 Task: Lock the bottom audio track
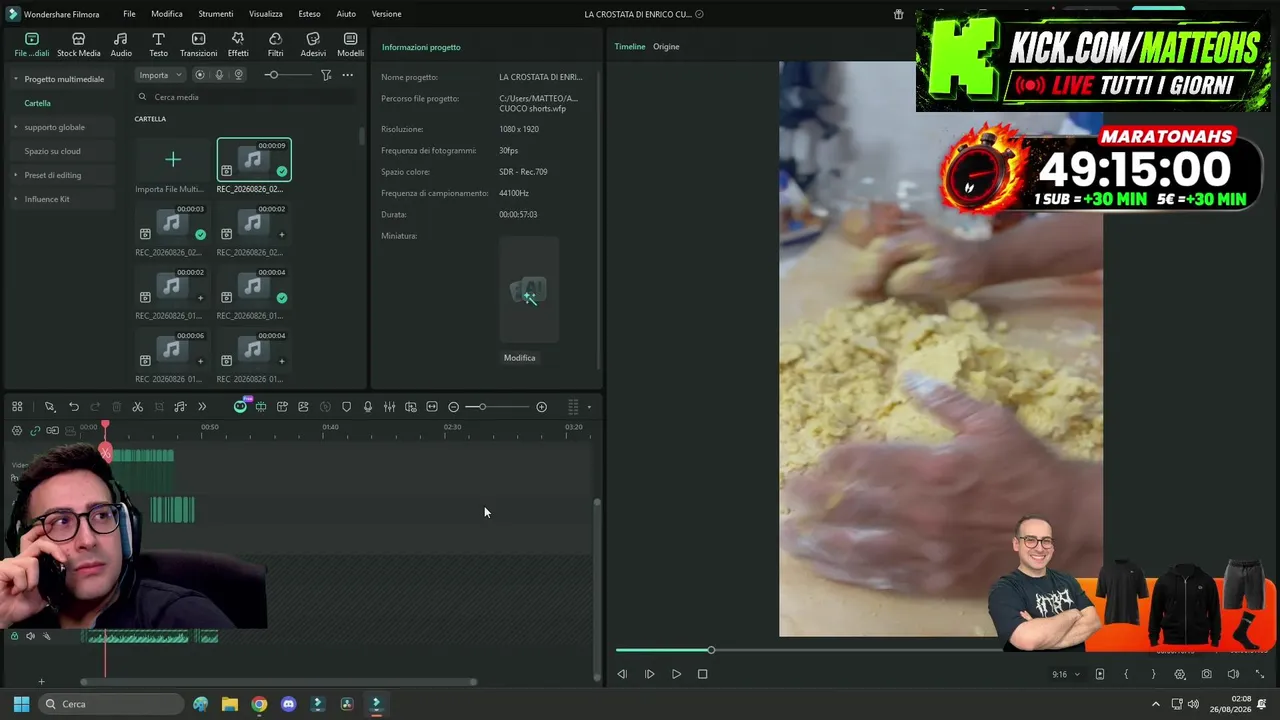tap(14, 636)
